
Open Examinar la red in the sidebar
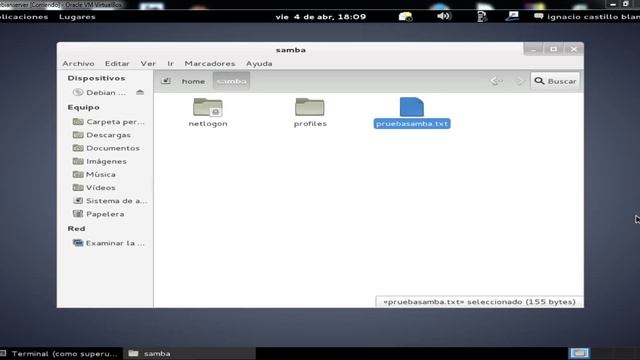(x=109, y=243)
